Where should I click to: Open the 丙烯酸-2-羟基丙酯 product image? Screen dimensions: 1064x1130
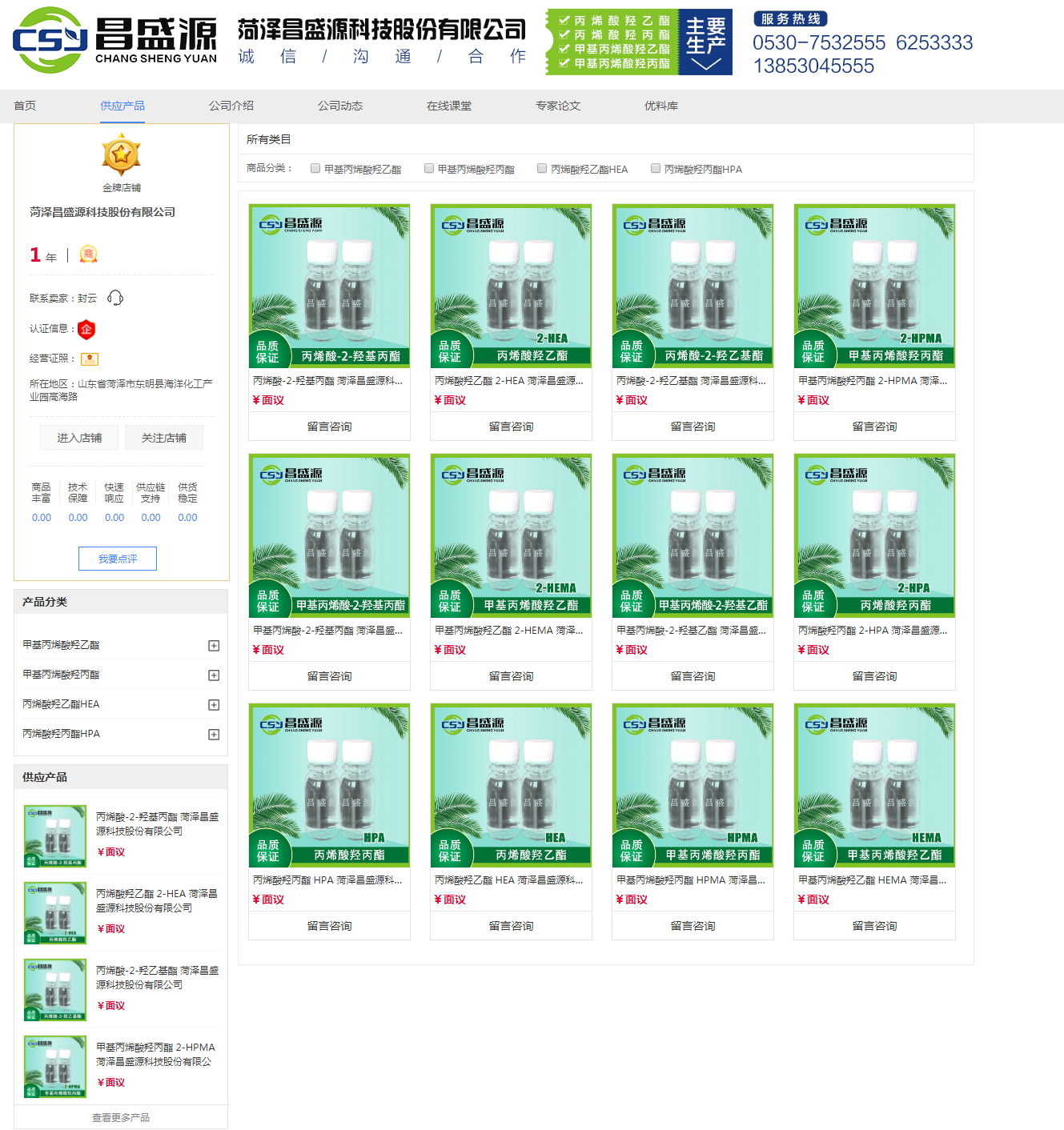click(x=330, y=286)
